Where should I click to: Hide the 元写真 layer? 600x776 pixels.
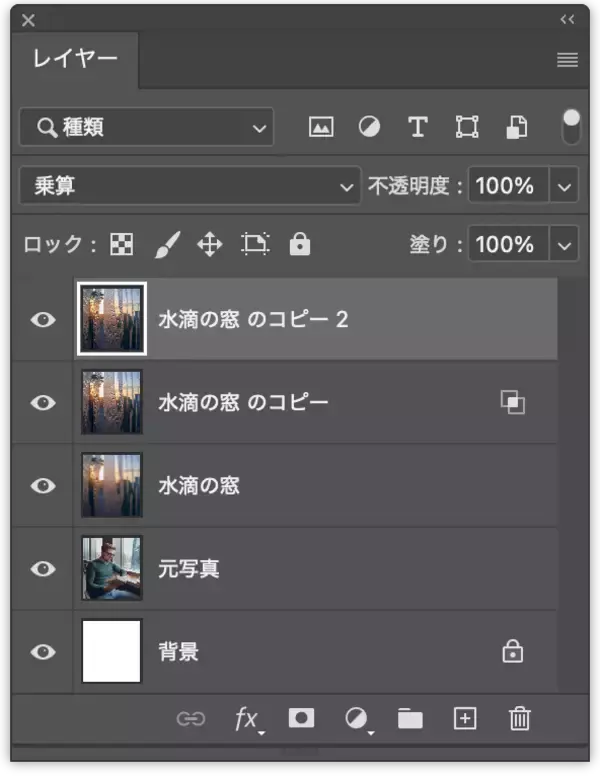pyautogui.click(x=43, y=569)
